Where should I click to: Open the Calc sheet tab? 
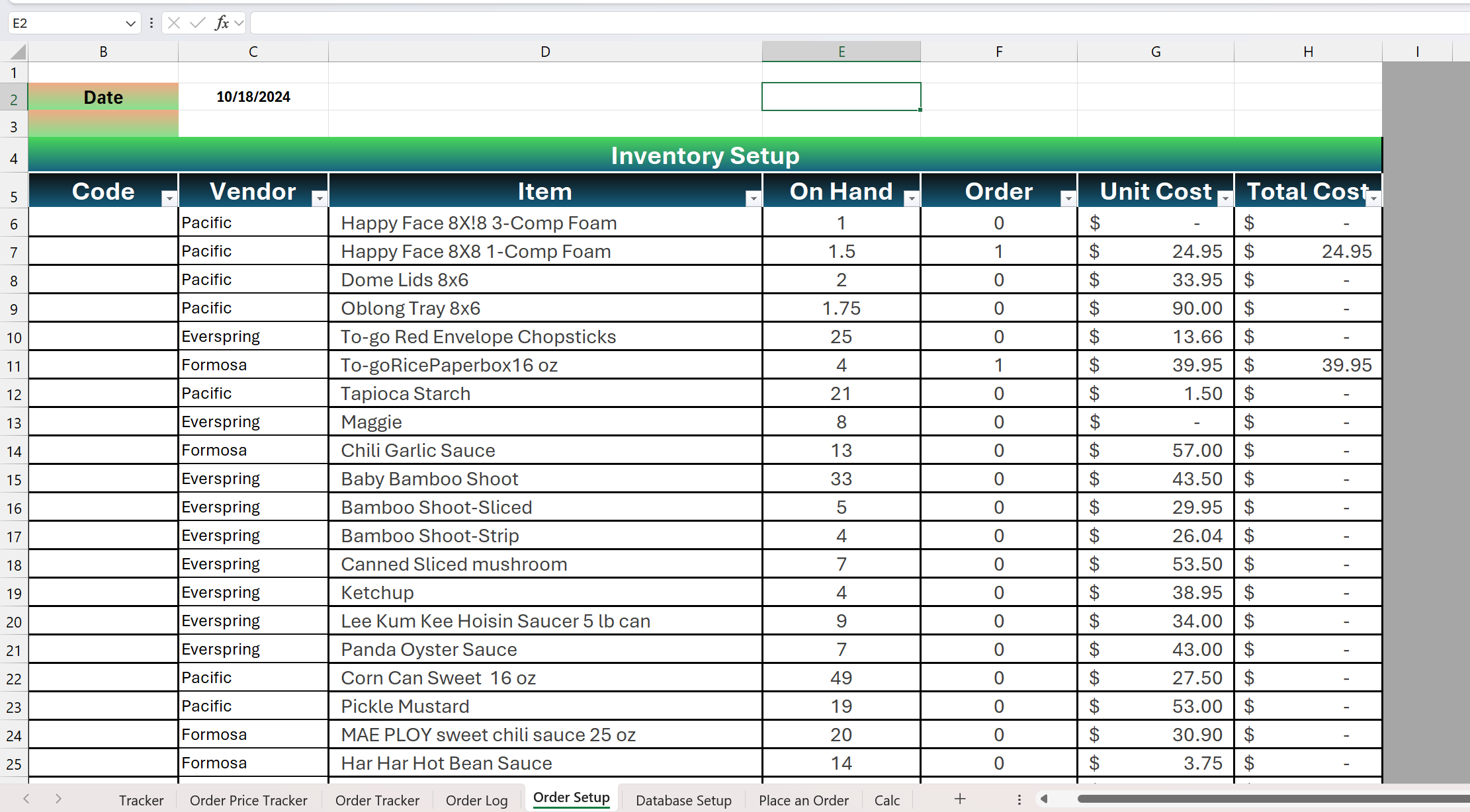click(x=887, y=800)
